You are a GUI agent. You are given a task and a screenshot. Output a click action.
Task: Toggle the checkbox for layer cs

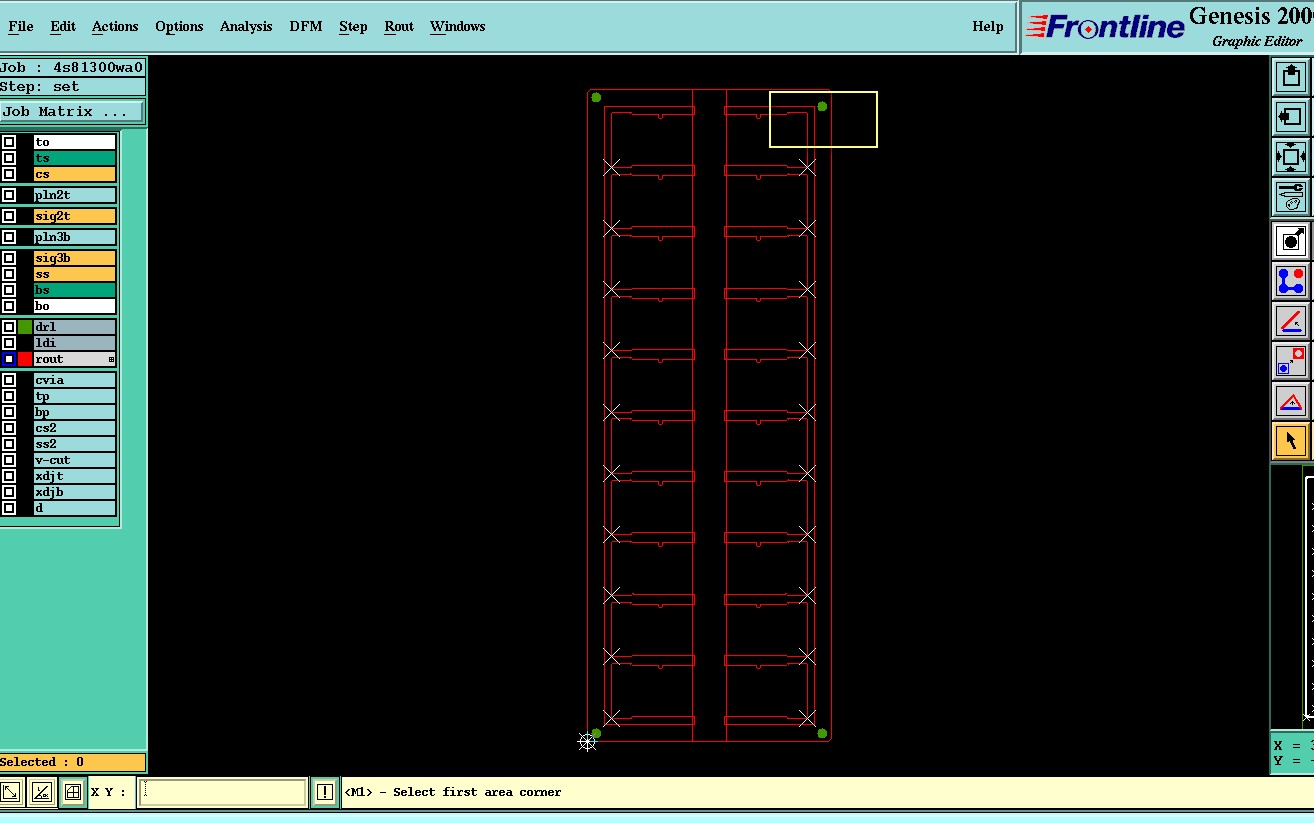pos(9,174)
